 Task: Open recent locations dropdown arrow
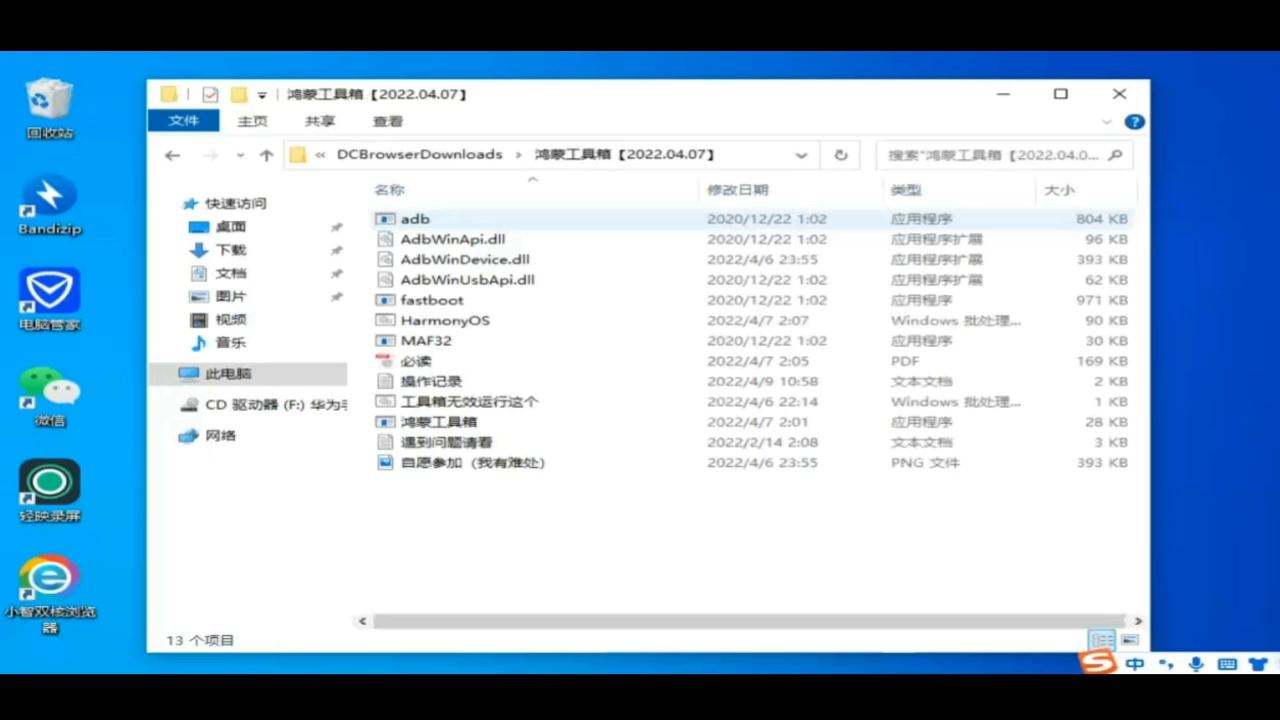pos(240,155)
